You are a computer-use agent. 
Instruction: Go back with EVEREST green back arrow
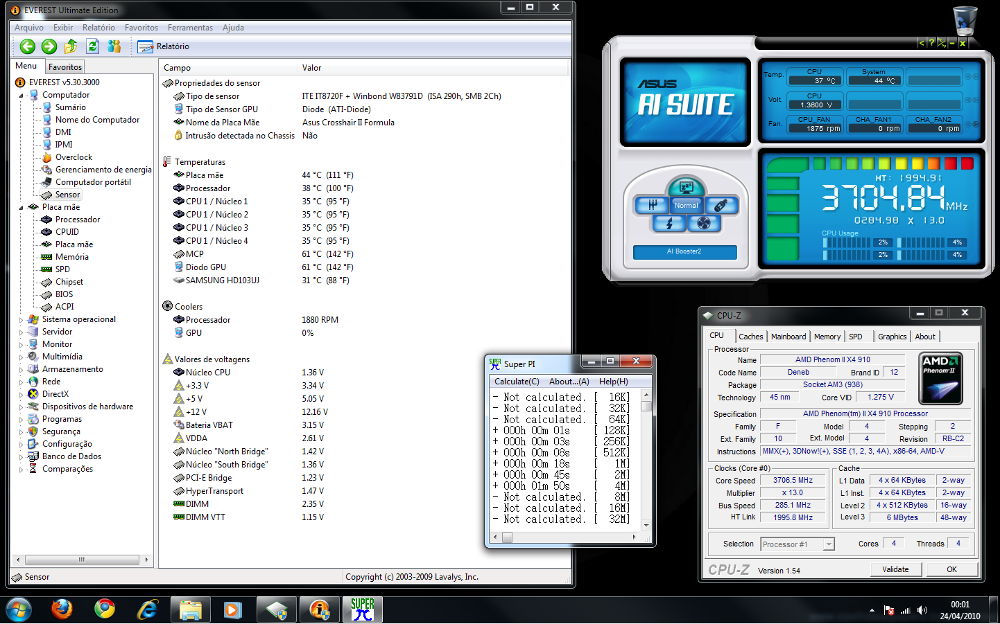(27, 46)
